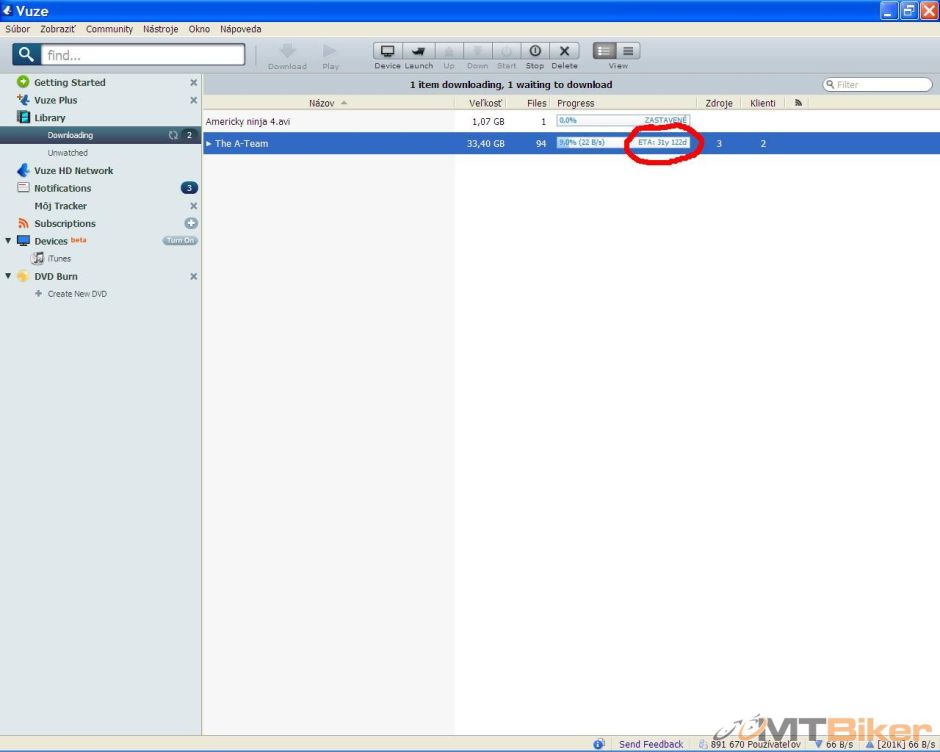Click the Device toolbar icon
The height and width of the screenshot is (752, 940).
(387, 51)
